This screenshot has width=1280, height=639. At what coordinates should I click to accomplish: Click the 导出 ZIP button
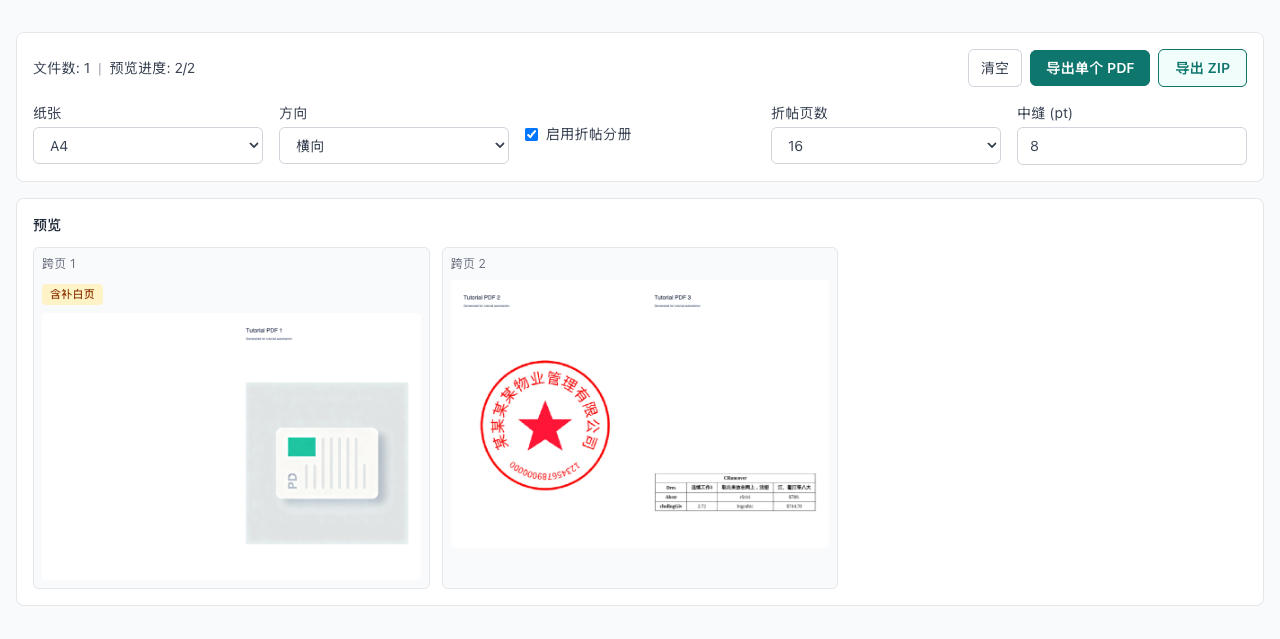click(x=1202, y=68)
